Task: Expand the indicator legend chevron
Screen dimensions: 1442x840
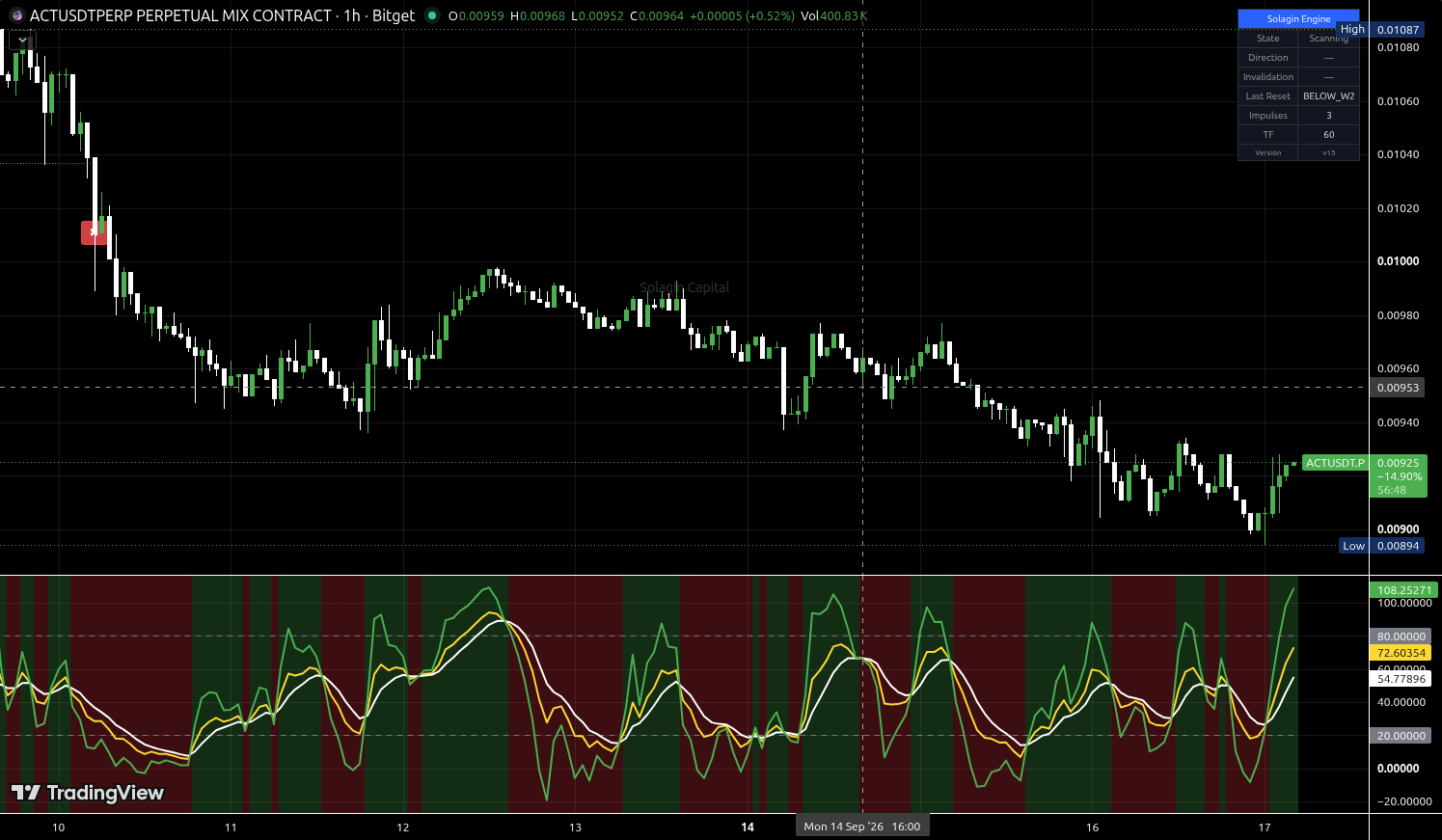Action: point(22,41)
